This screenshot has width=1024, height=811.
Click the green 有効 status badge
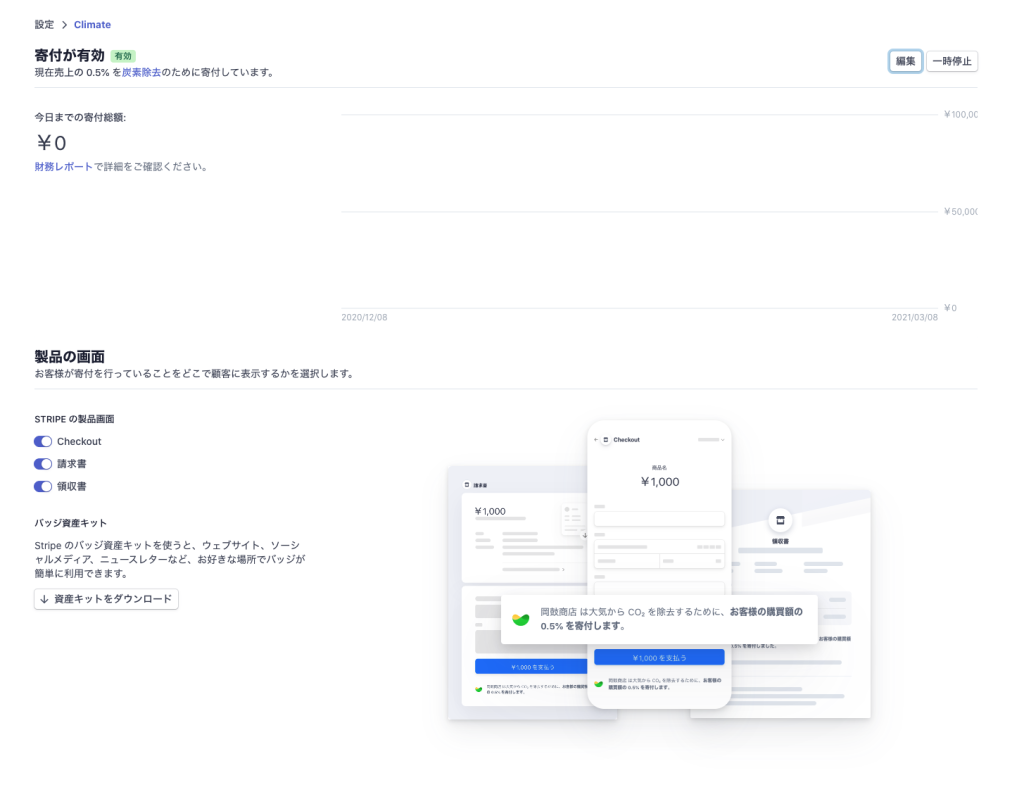click(123, 56)
